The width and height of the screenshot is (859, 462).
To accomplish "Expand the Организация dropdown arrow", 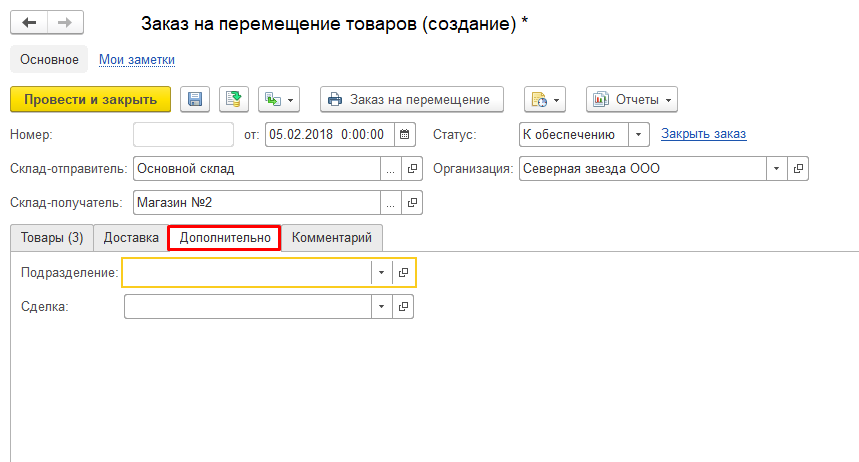I will pos(776,169).
